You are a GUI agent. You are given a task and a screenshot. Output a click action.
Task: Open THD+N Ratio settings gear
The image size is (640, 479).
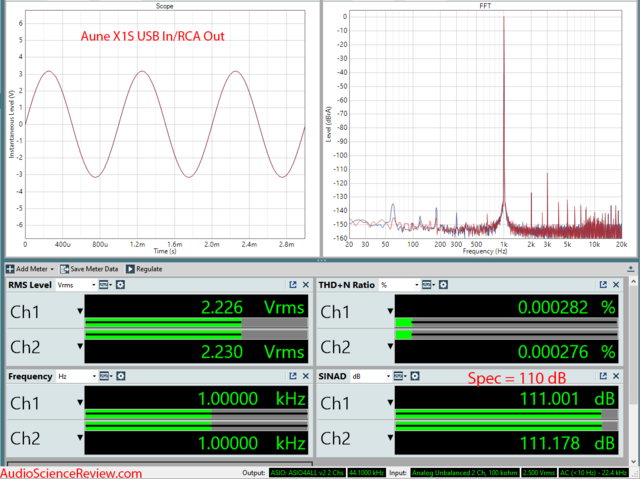tap(443, 285)
